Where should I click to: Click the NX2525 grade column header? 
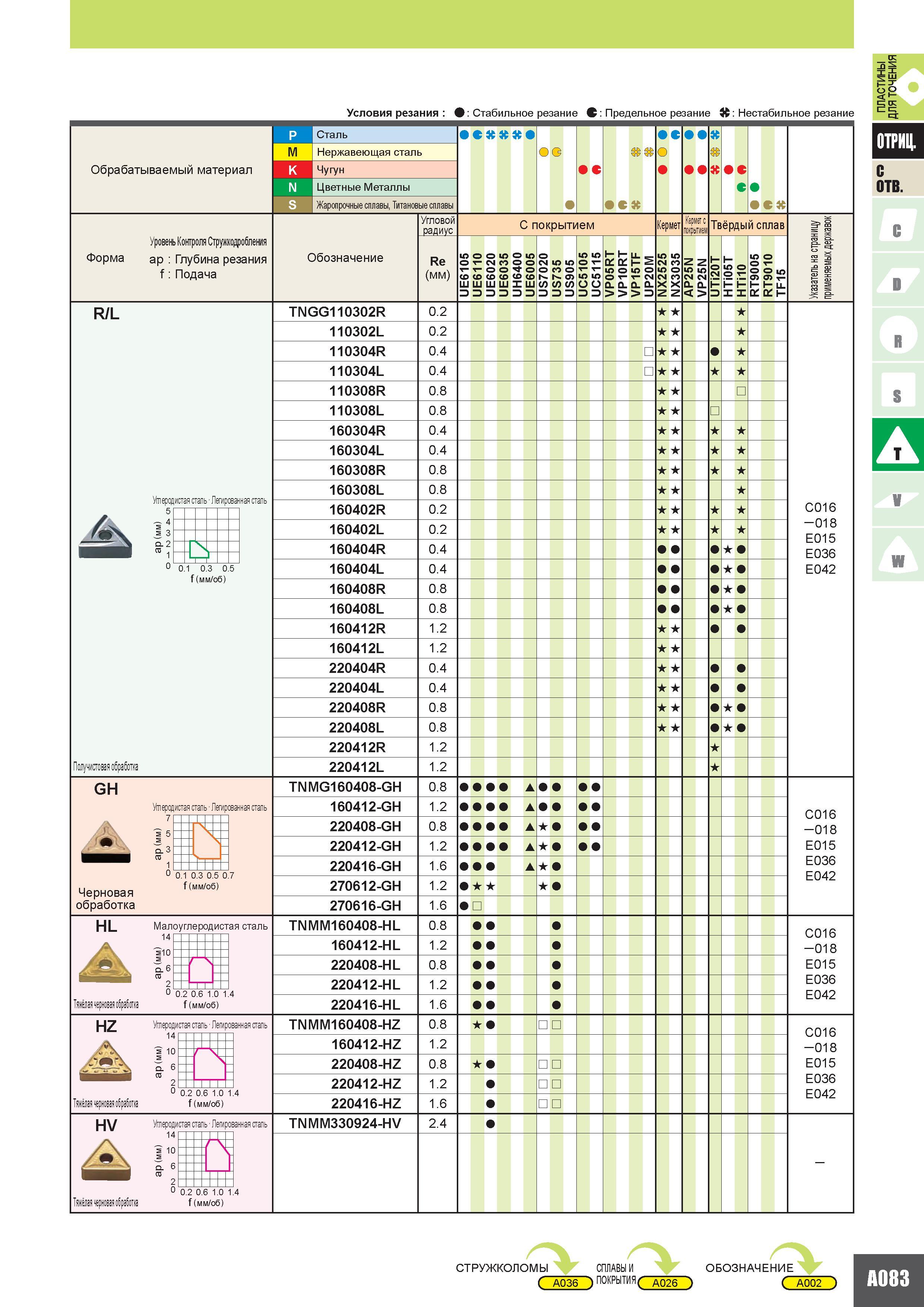pyautogui.click(x=662, y=275)
